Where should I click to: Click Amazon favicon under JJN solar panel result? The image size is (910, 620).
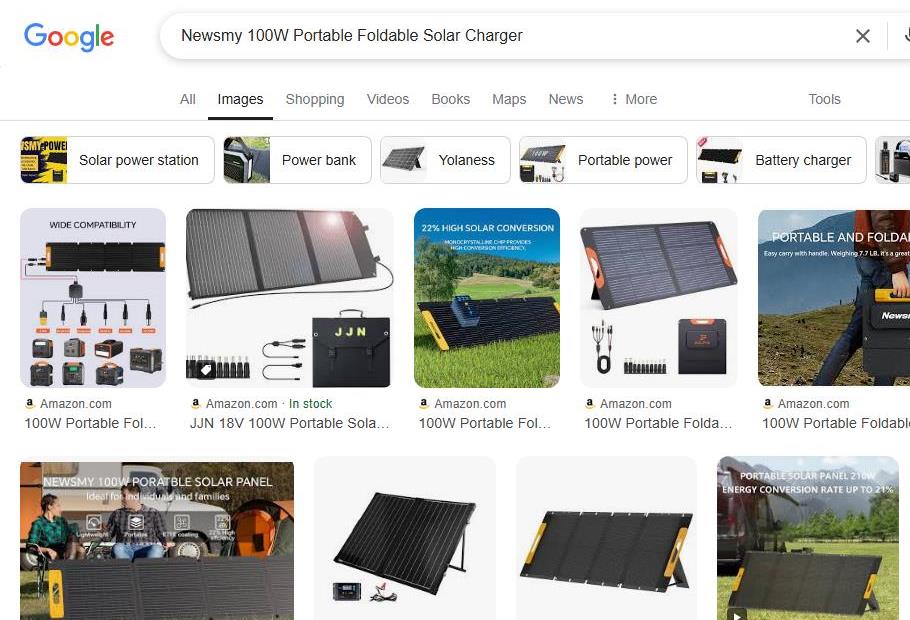(x=196, y=403)
